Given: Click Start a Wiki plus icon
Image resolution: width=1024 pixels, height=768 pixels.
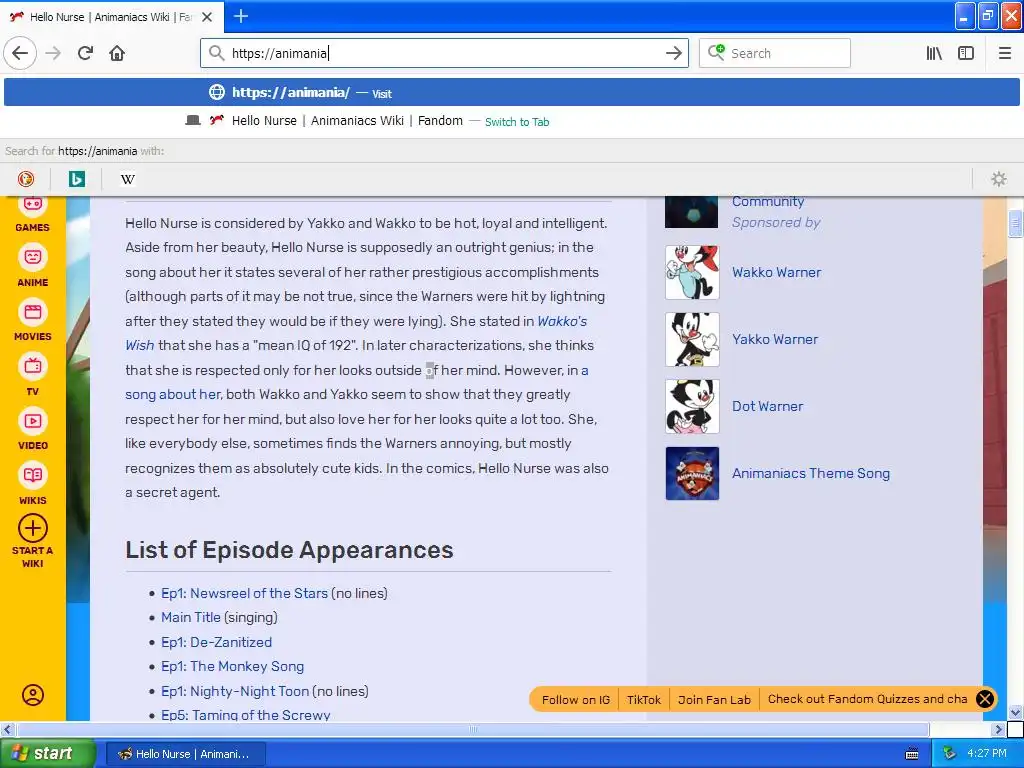Looking at the screenshot, I should coord(33,528).
